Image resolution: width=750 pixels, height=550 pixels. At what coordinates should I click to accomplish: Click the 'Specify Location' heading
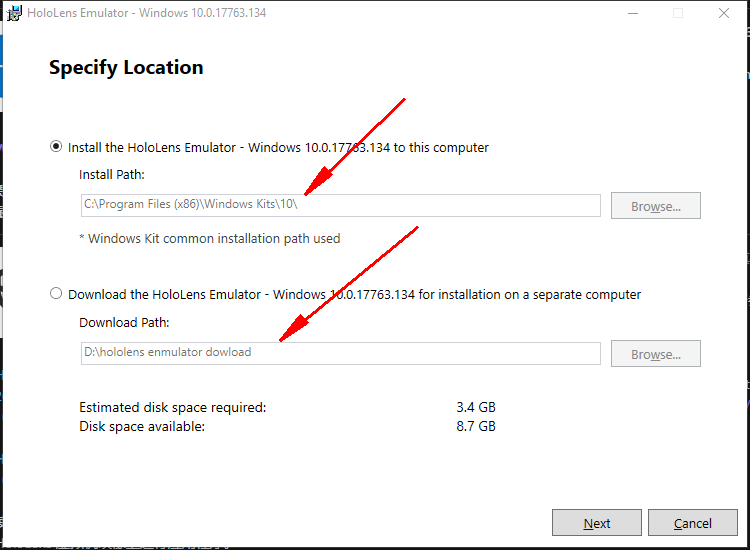(126, 67)
